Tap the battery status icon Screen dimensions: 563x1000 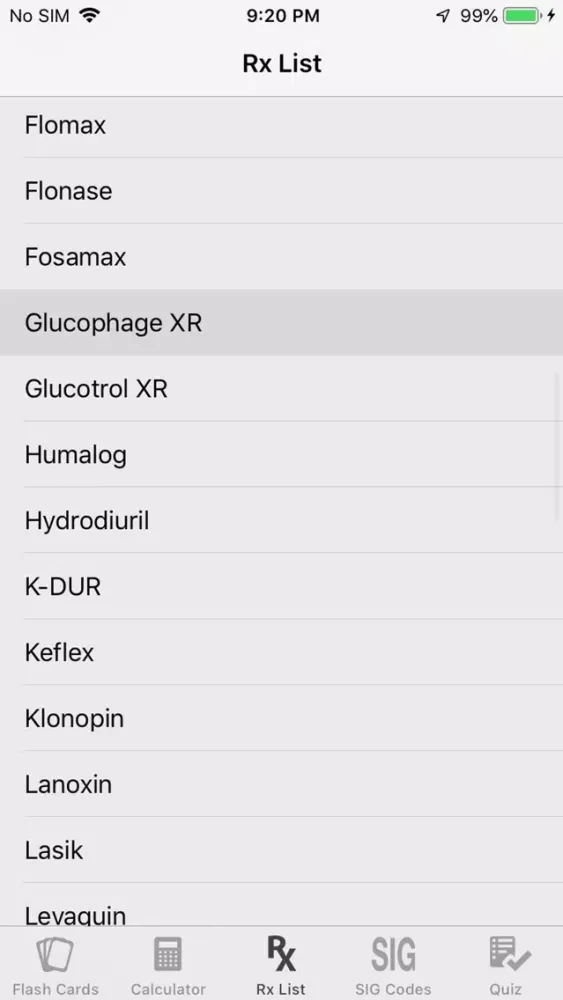524,16
